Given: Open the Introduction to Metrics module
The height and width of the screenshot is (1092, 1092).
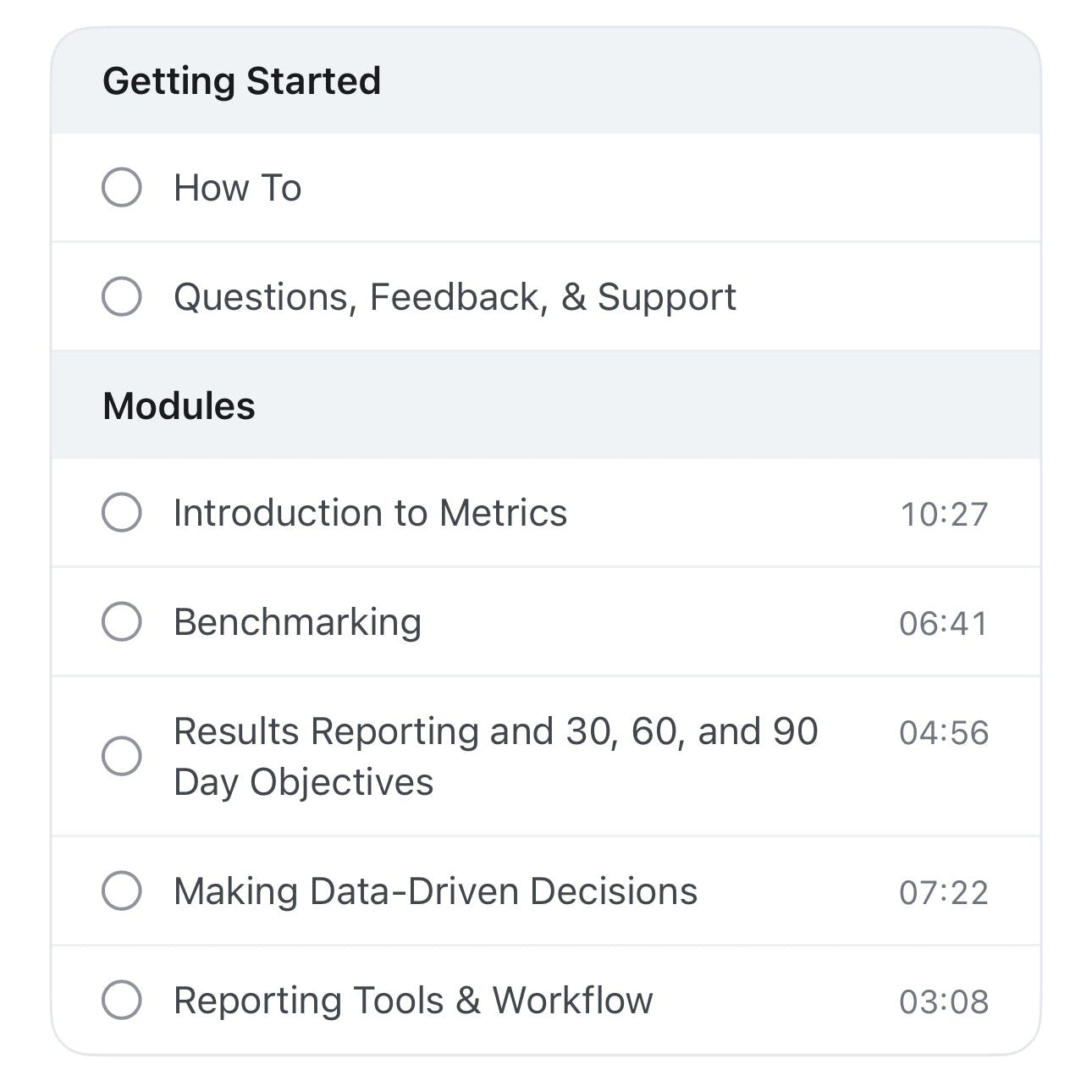Looking at the screenshot, I should coord(370,513).
